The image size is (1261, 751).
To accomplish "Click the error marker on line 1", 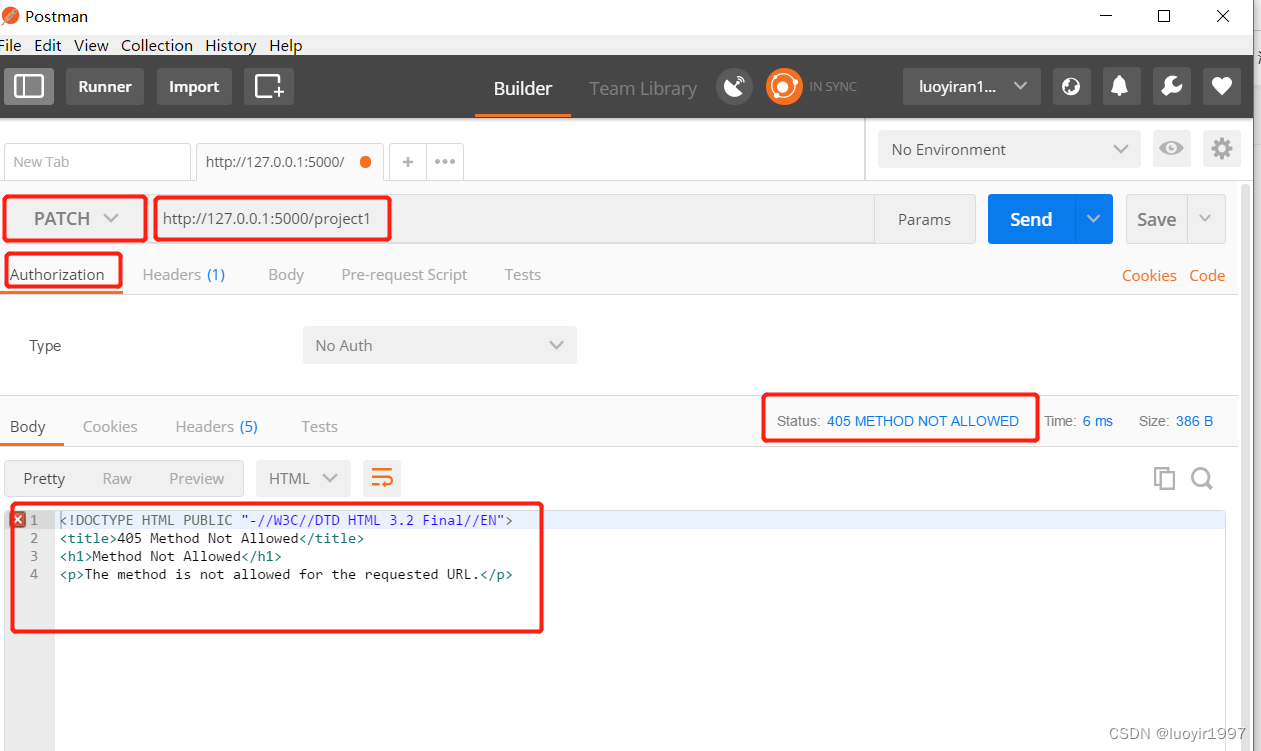I will coord(17,520).
